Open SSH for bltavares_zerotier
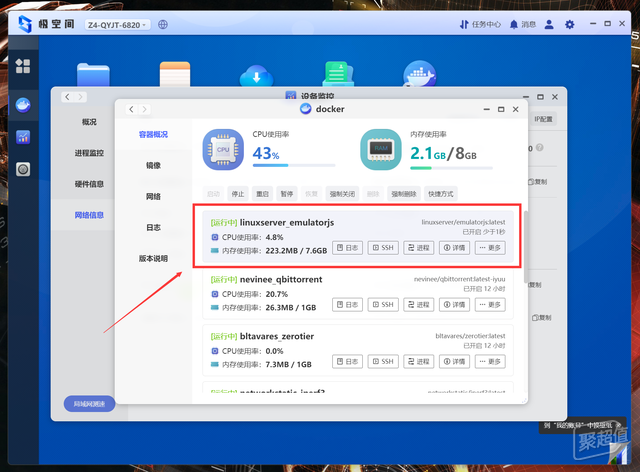640x472 pixels. 383,361
